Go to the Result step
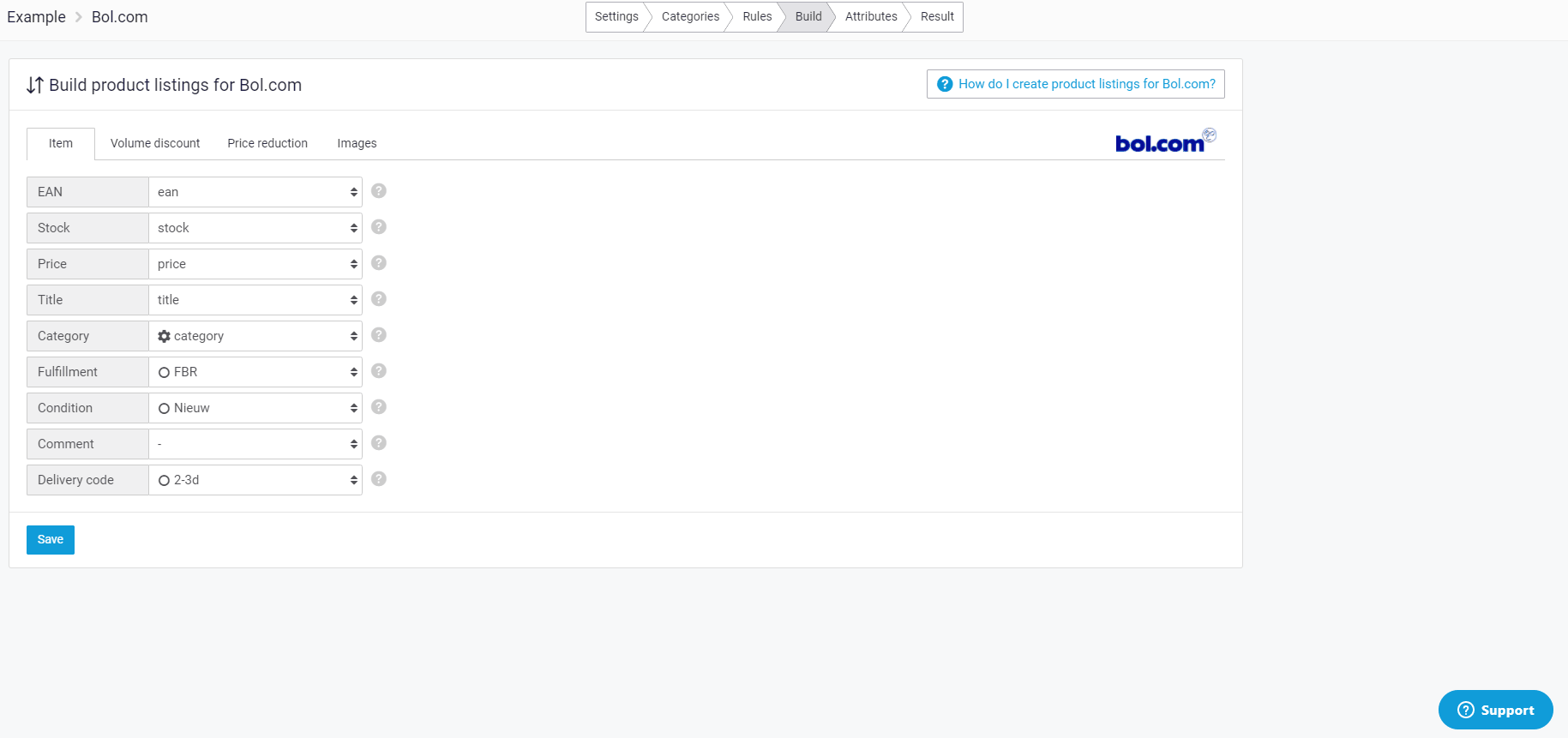 (937, 16)
